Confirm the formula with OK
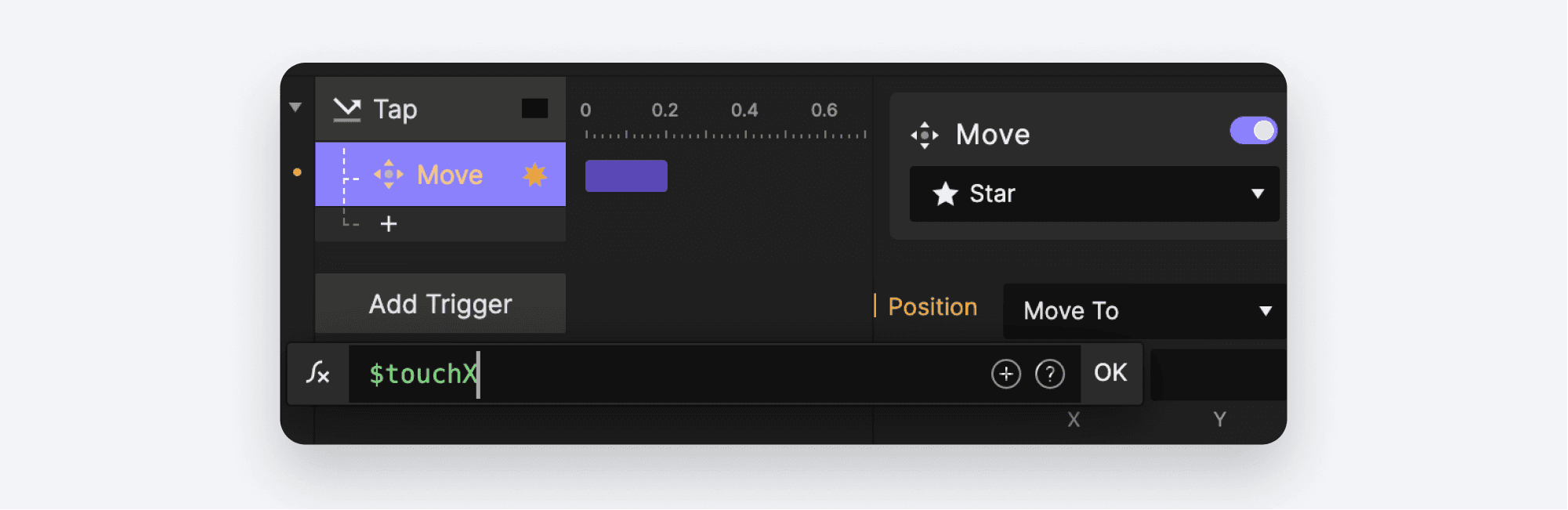Image resolution: width=1568 pixels, height=510 pixels. tap(1110, 374)
